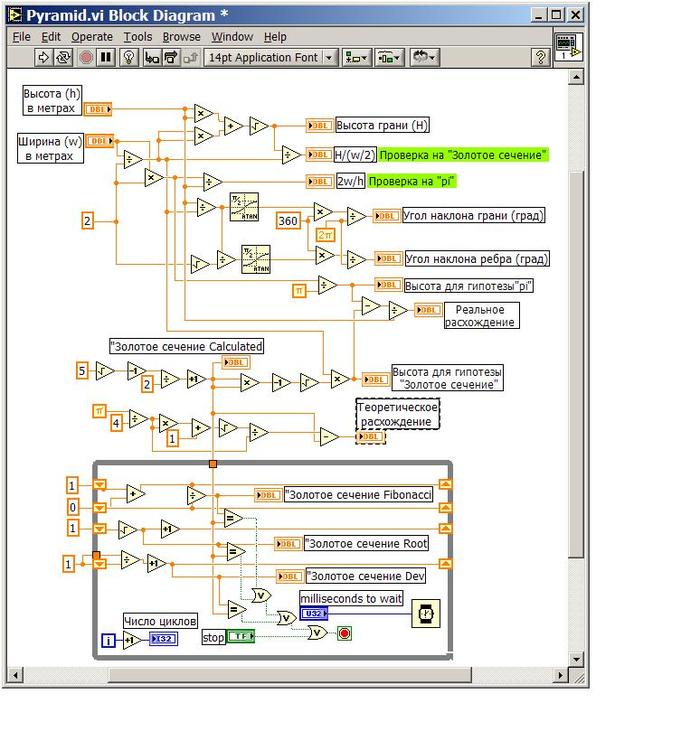Click the VI icon pane at top right
Image resolution: width=700 pixels, height=731 pixels.
coord(568,47)
